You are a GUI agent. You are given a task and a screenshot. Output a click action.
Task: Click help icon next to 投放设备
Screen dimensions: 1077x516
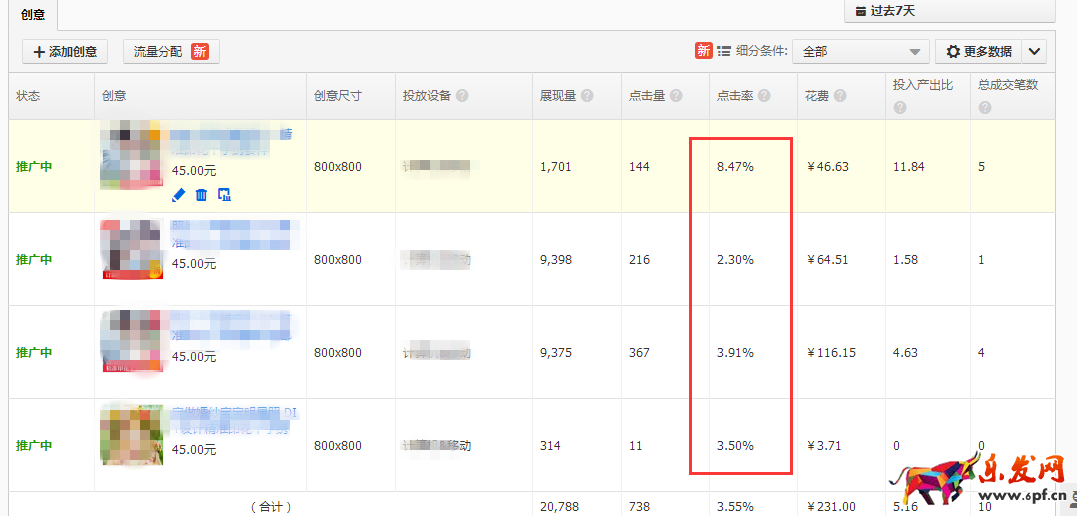462,96
